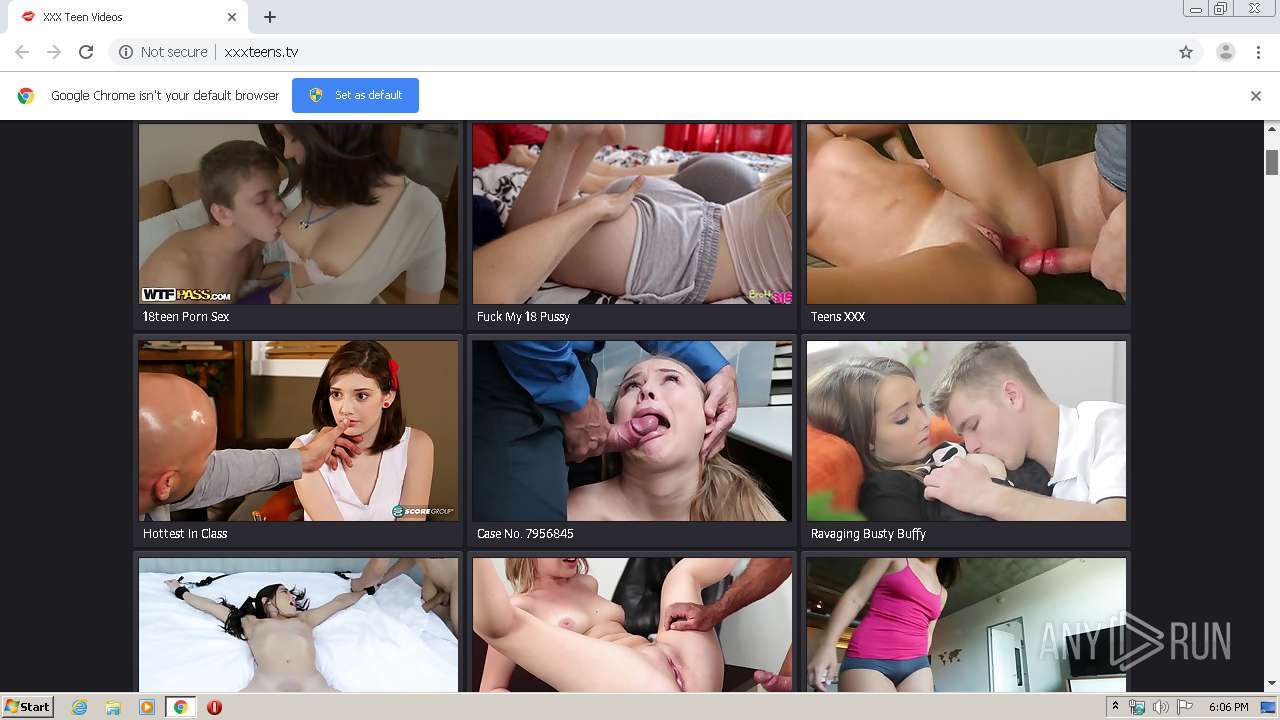This screenshot has height=720, width=1280.
Task: Show hidden system tray icons
Action: (x=1116, y=707)
